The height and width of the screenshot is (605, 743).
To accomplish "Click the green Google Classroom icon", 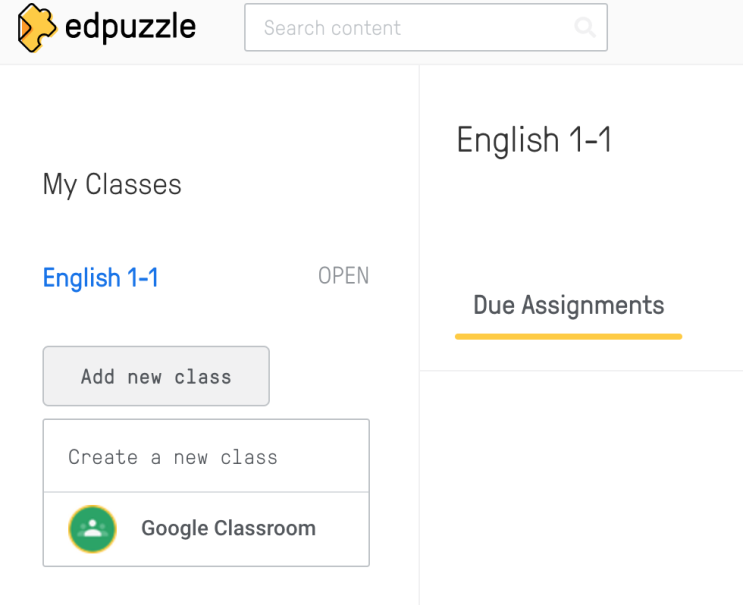I will click(x=92, y=529).
